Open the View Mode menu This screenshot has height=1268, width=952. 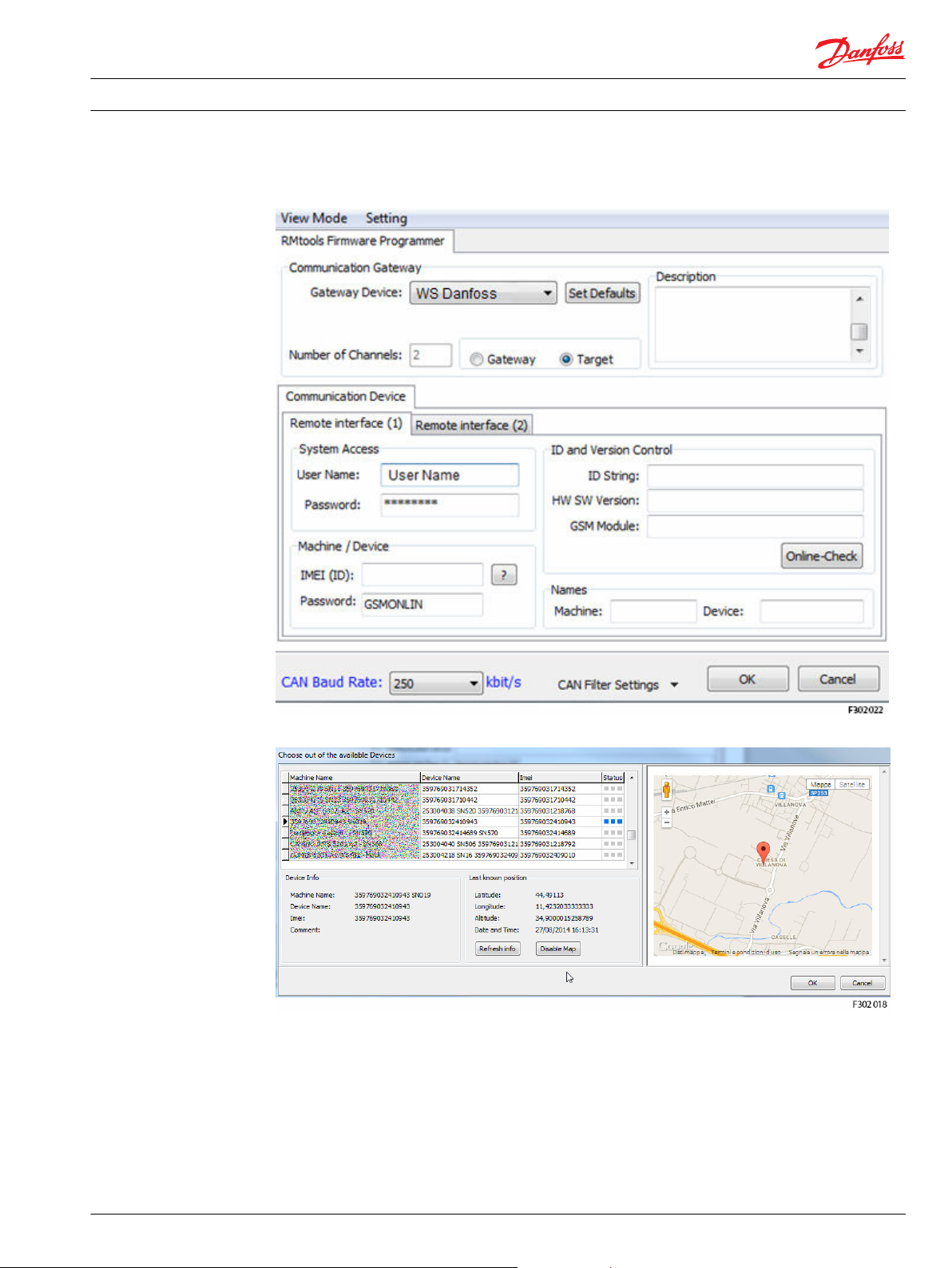pyautogui.click(x=314, y=218)
